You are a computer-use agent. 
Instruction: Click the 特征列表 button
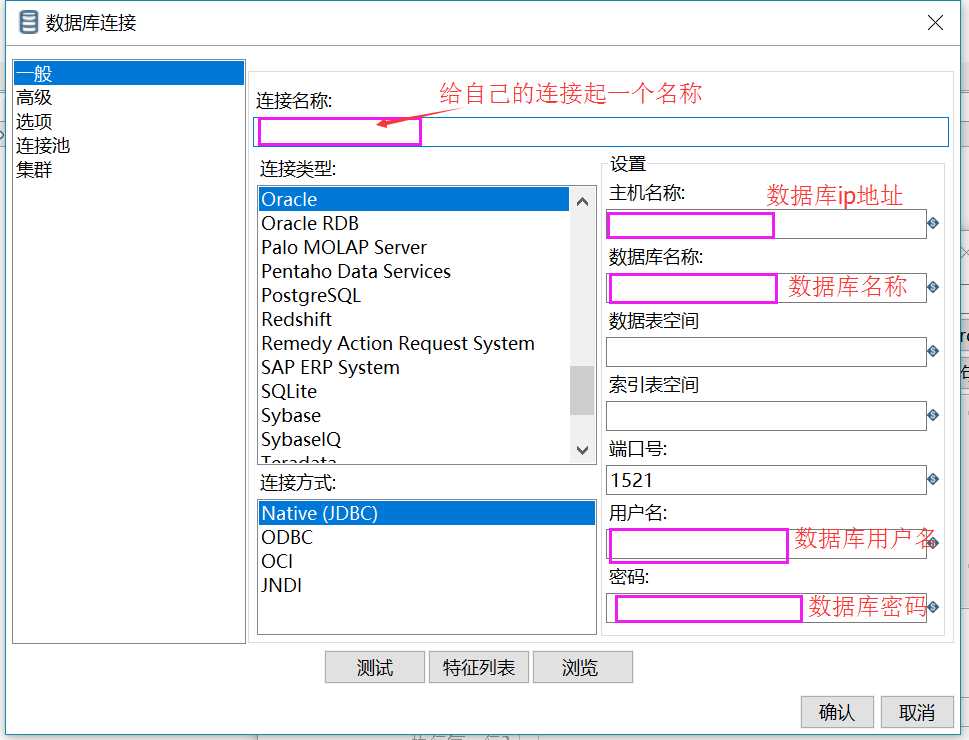click(x=479, y=667)
